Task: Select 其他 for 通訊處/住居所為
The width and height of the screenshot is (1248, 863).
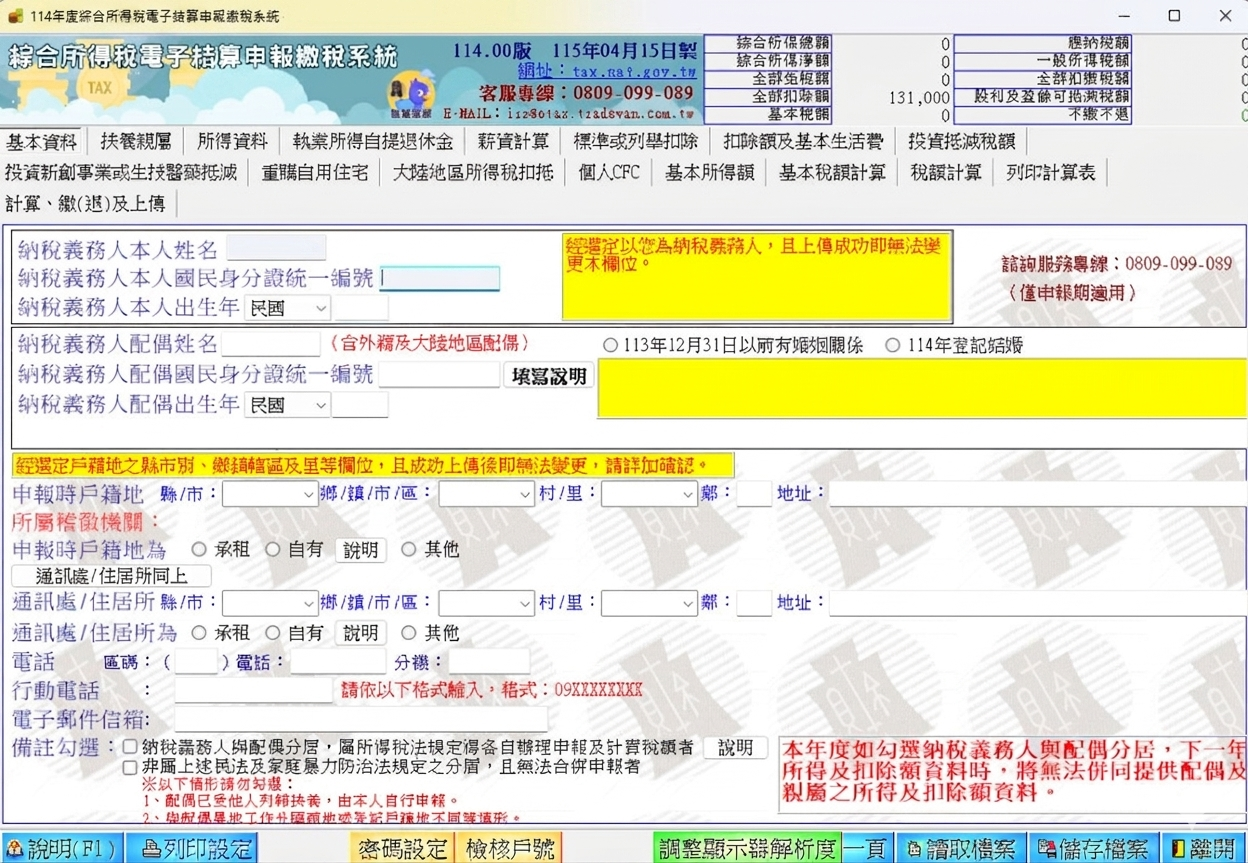Action: (x=408, y=633)
